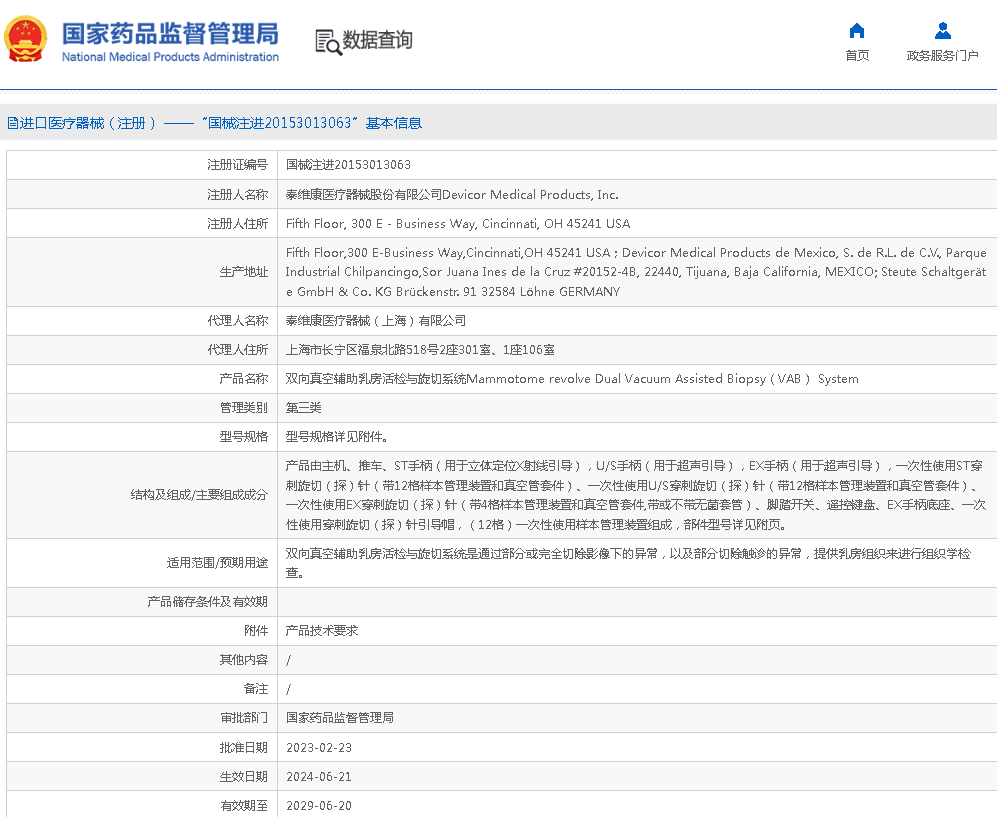Select the 注册证编号 value 国械注进20153013063
Viewport: 997px width, 817px height.
(x=348, y=165)
